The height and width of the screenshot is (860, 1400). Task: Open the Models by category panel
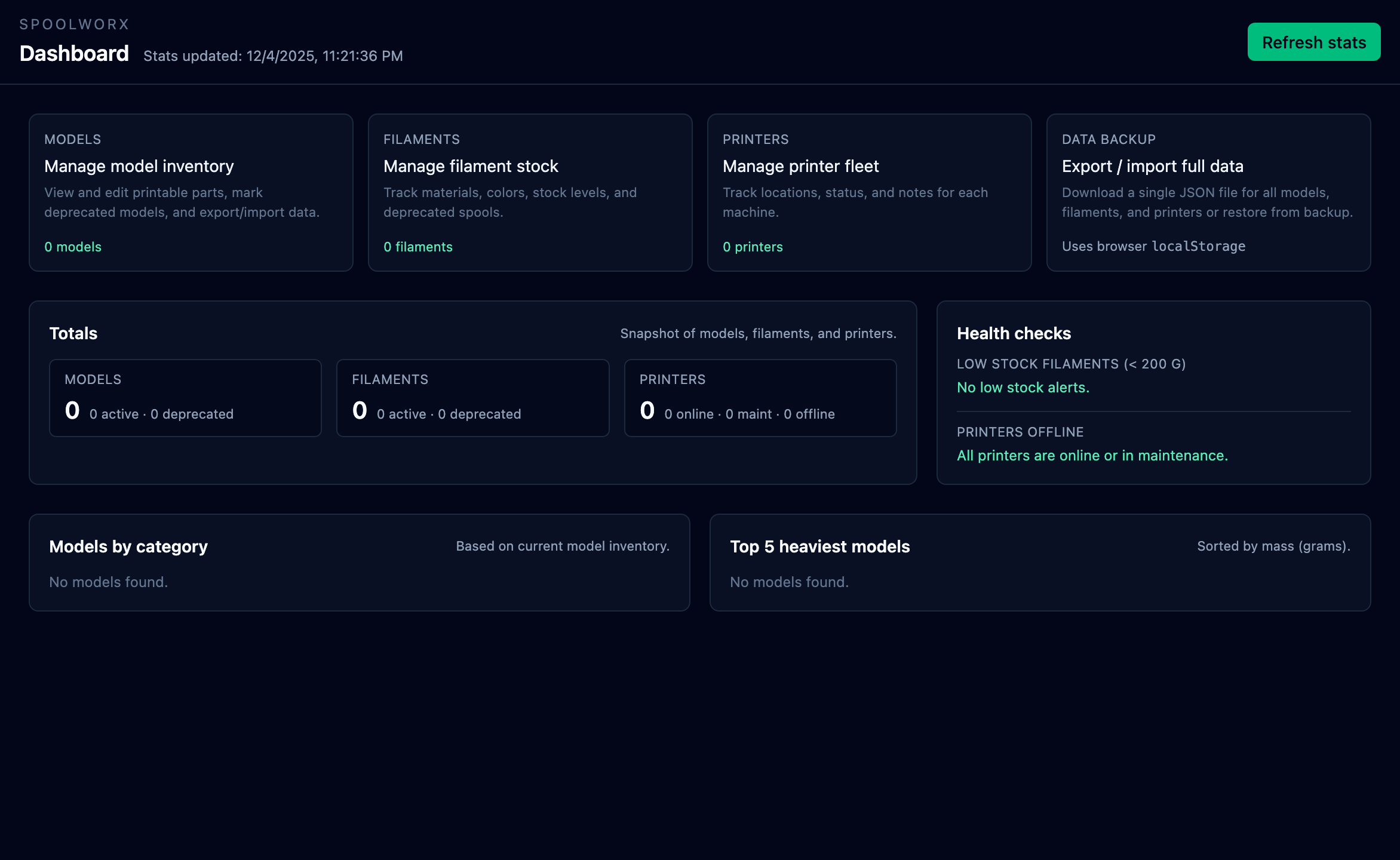[128, 546]
